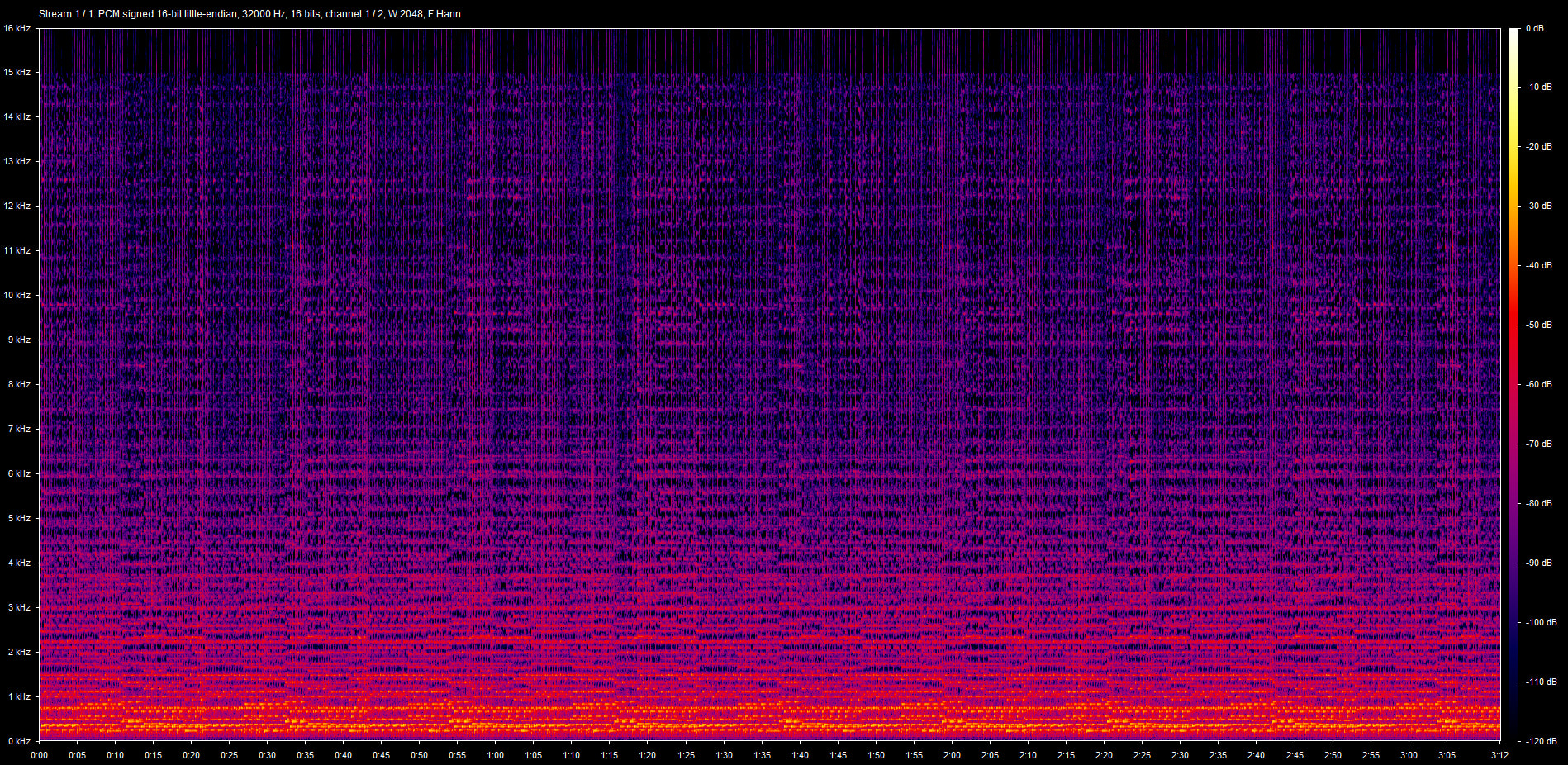
Task: Select the 3:12 end time marker
Action: coord(1500,755)
